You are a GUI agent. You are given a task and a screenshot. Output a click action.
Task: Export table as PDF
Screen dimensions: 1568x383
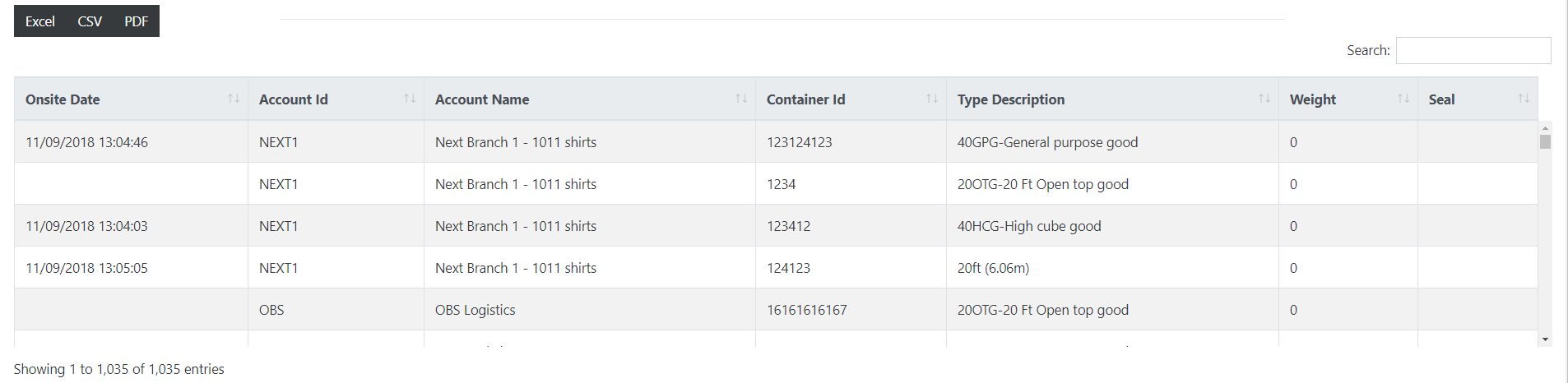[137, 21]
